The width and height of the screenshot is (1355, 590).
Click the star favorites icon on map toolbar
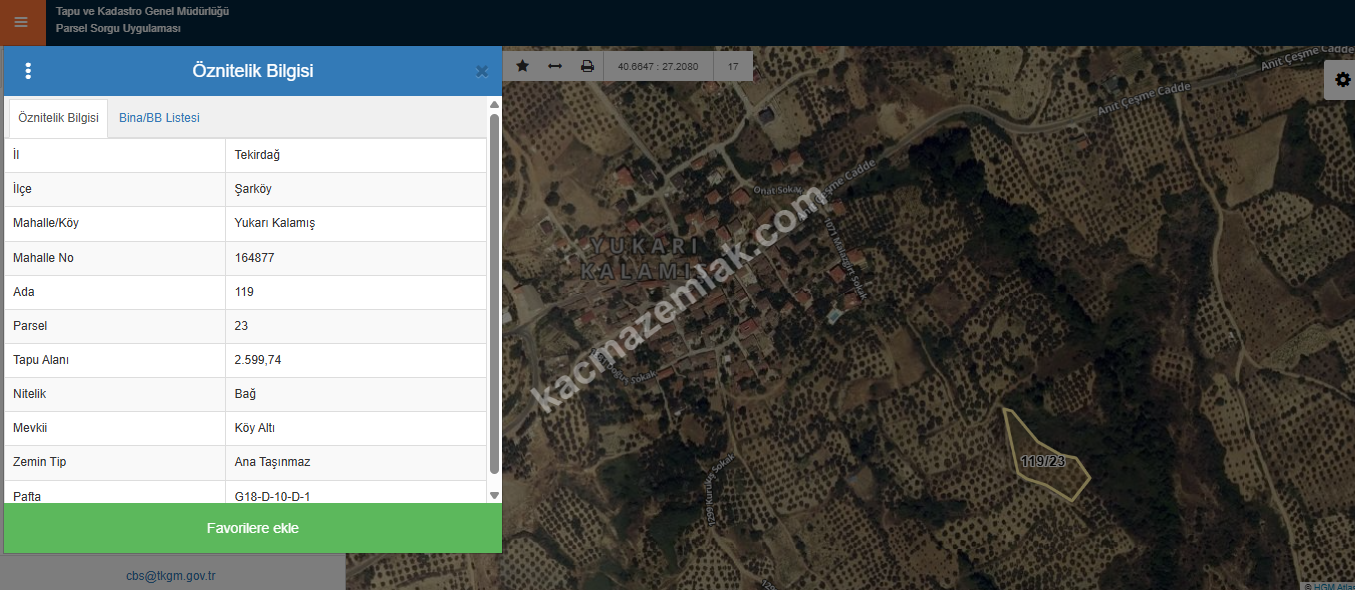pyautogui.click(x=522, y=66)
